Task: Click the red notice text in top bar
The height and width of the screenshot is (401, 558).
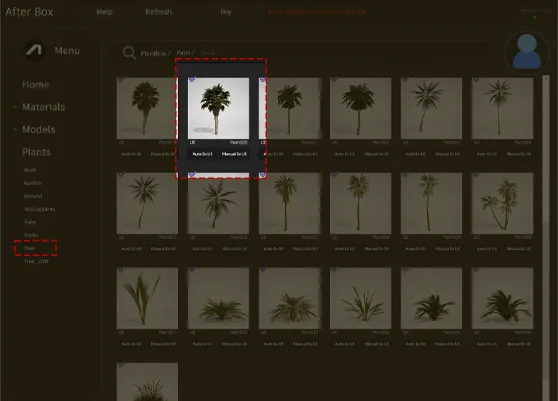Action: coord(317,12)
